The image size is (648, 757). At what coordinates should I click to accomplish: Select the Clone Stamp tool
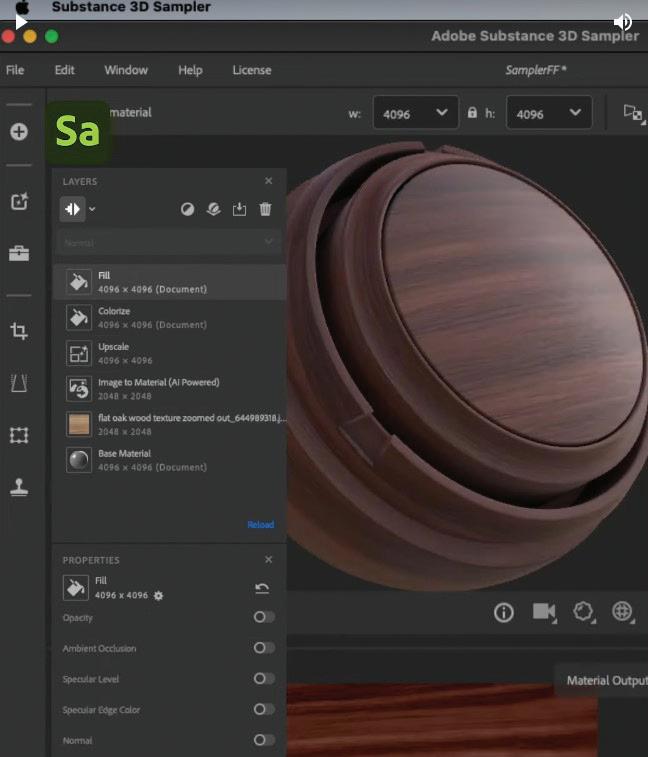pyautogui.click(x=19, y=487)
